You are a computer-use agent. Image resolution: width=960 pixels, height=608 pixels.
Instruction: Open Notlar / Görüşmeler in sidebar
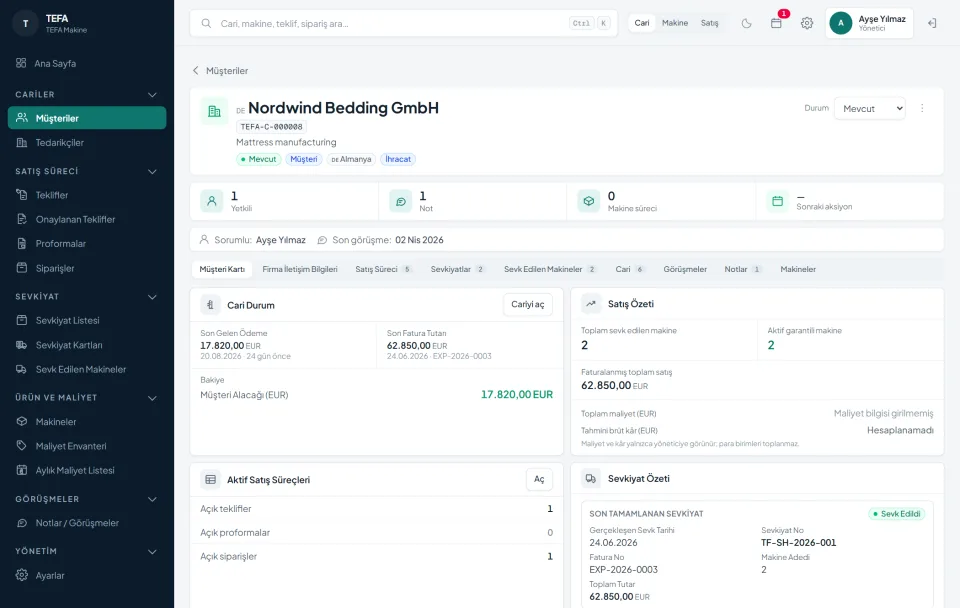pos(87,523)
